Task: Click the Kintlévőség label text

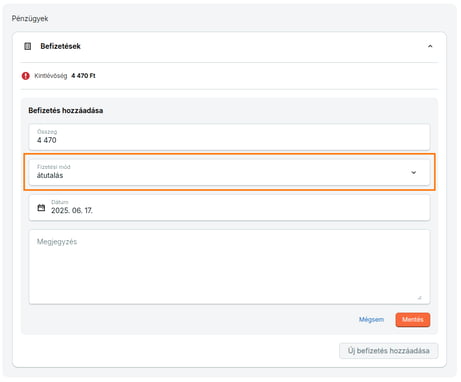Action: (51, 76)
